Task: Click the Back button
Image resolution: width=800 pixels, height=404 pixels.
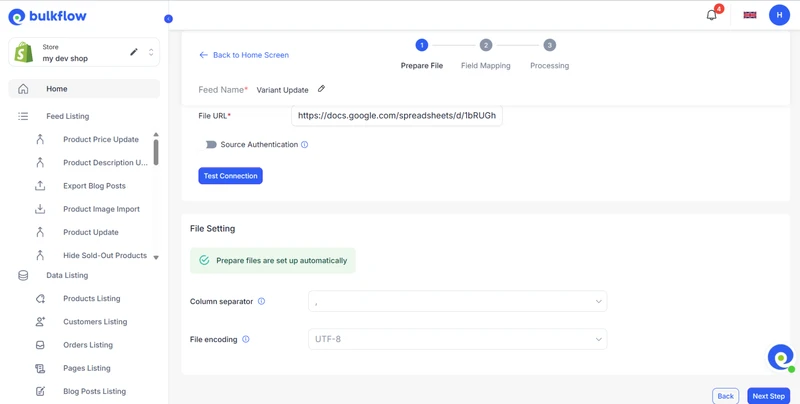Action: point(726,396)
